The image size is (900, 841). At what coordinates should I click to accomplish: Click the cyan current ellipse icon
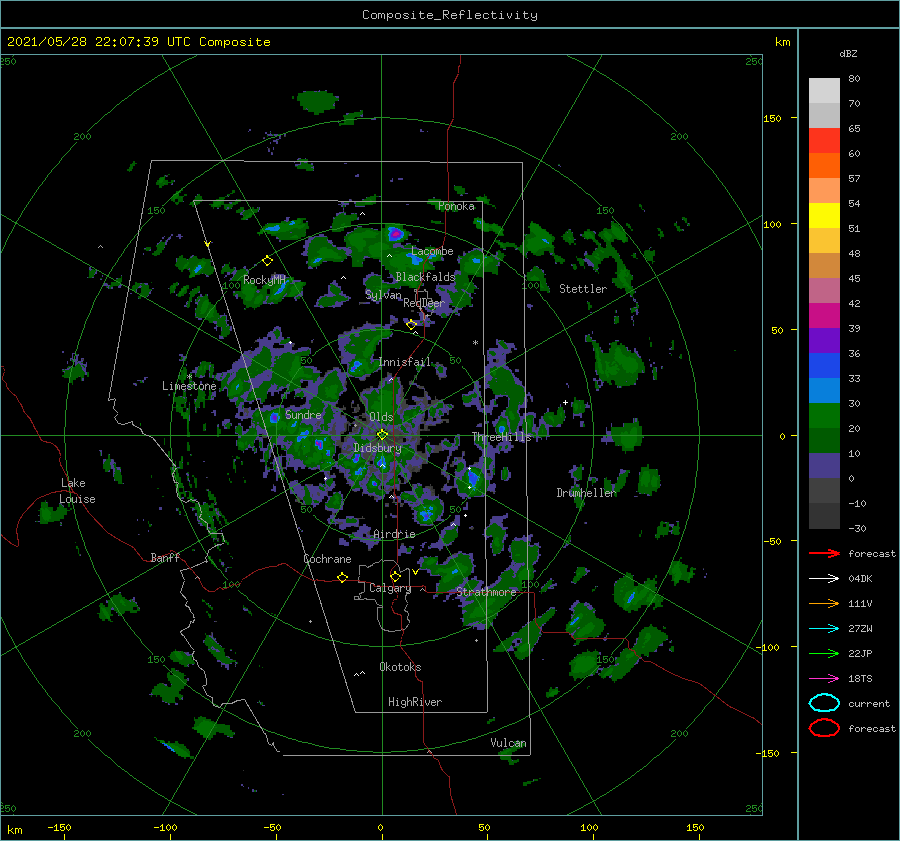coord(824,703)
